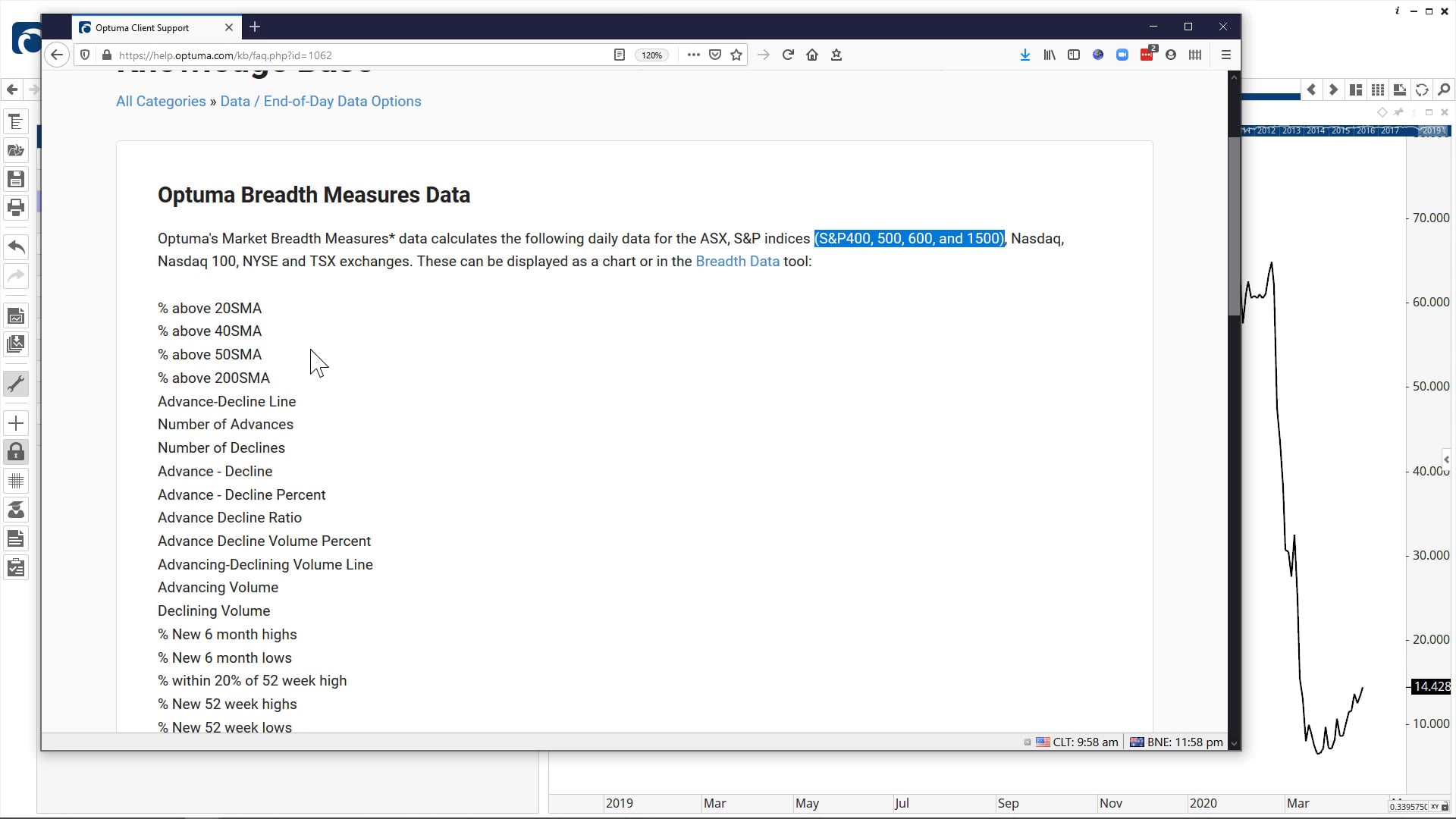
Task: Bookmark this page with the star icon
Action: [736, 55]
